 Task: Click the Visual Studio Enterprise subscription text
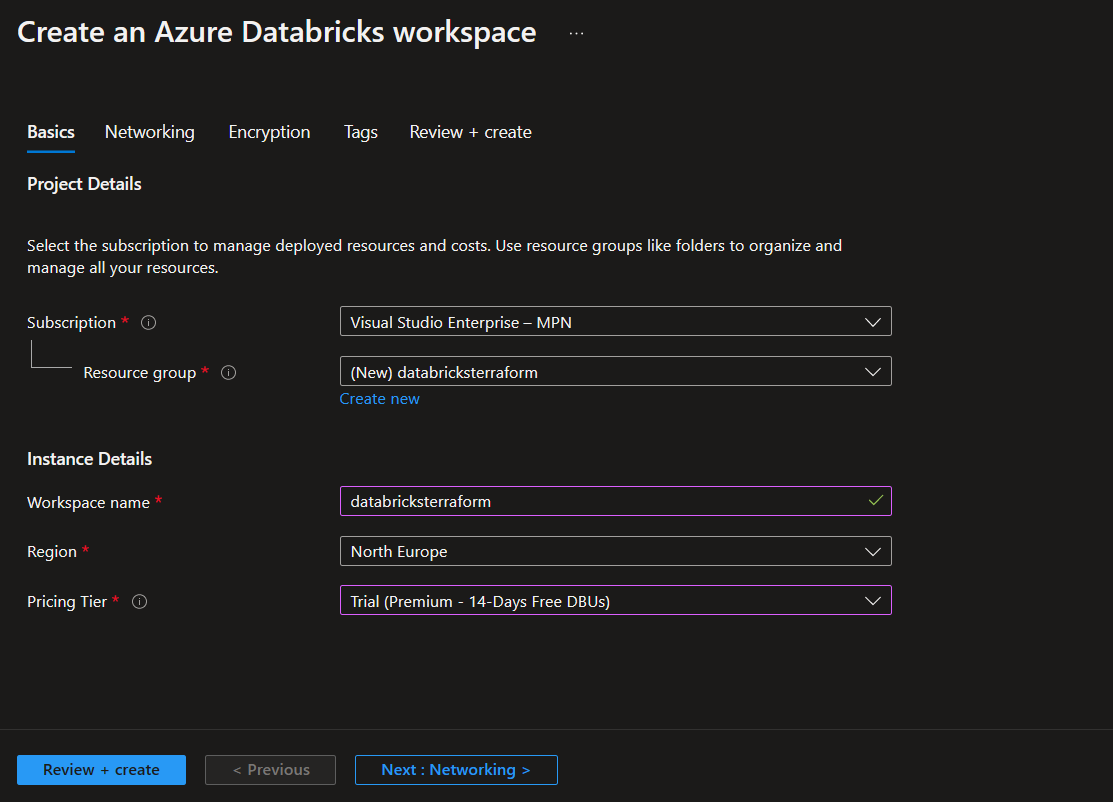pyautogui.click(x=461, y=322)
